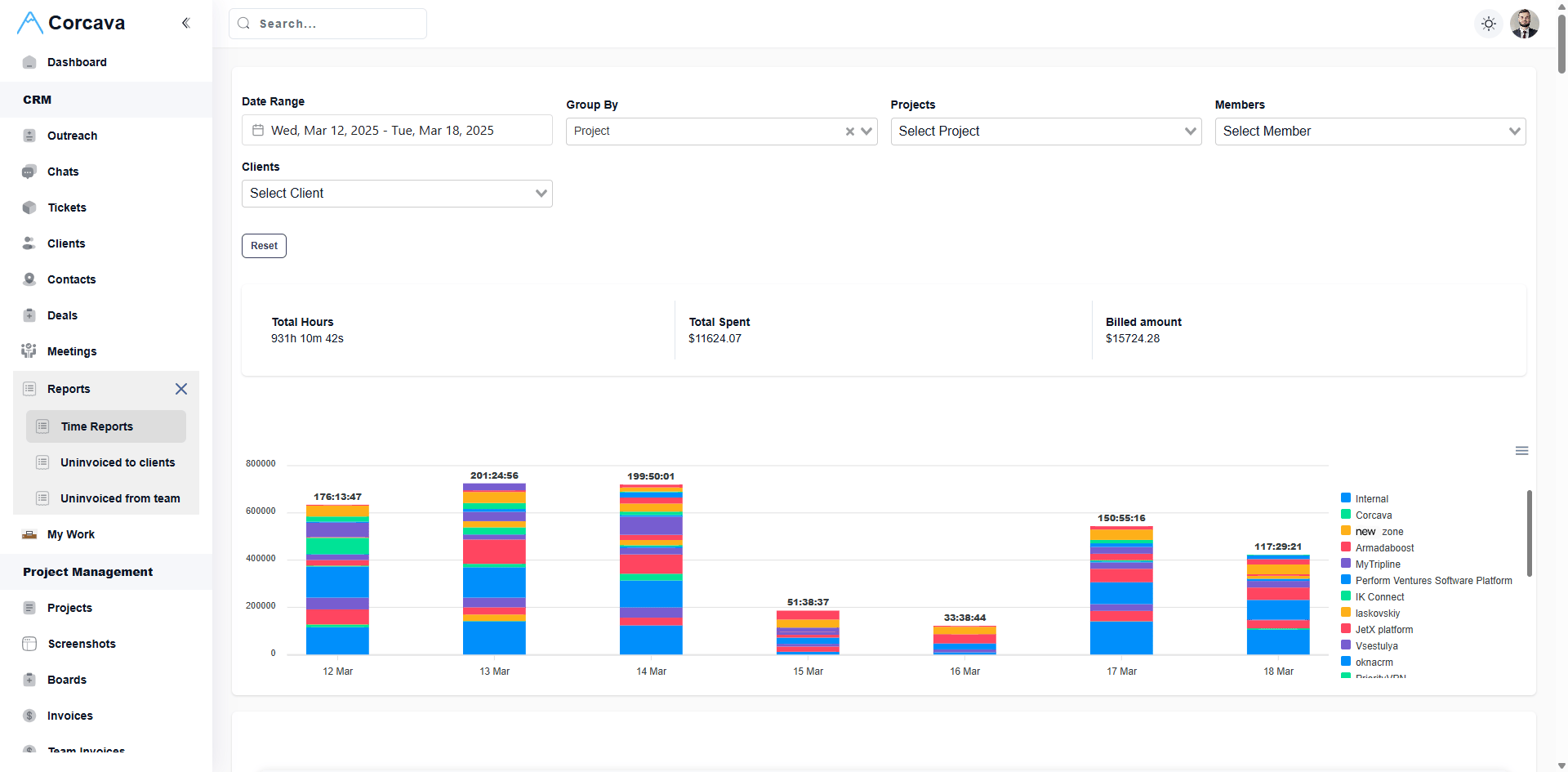The height and width of the screenshot is (772, 1568).
Task: Collapse the sidebar with double-chevron icon
Action: [185, 23]
